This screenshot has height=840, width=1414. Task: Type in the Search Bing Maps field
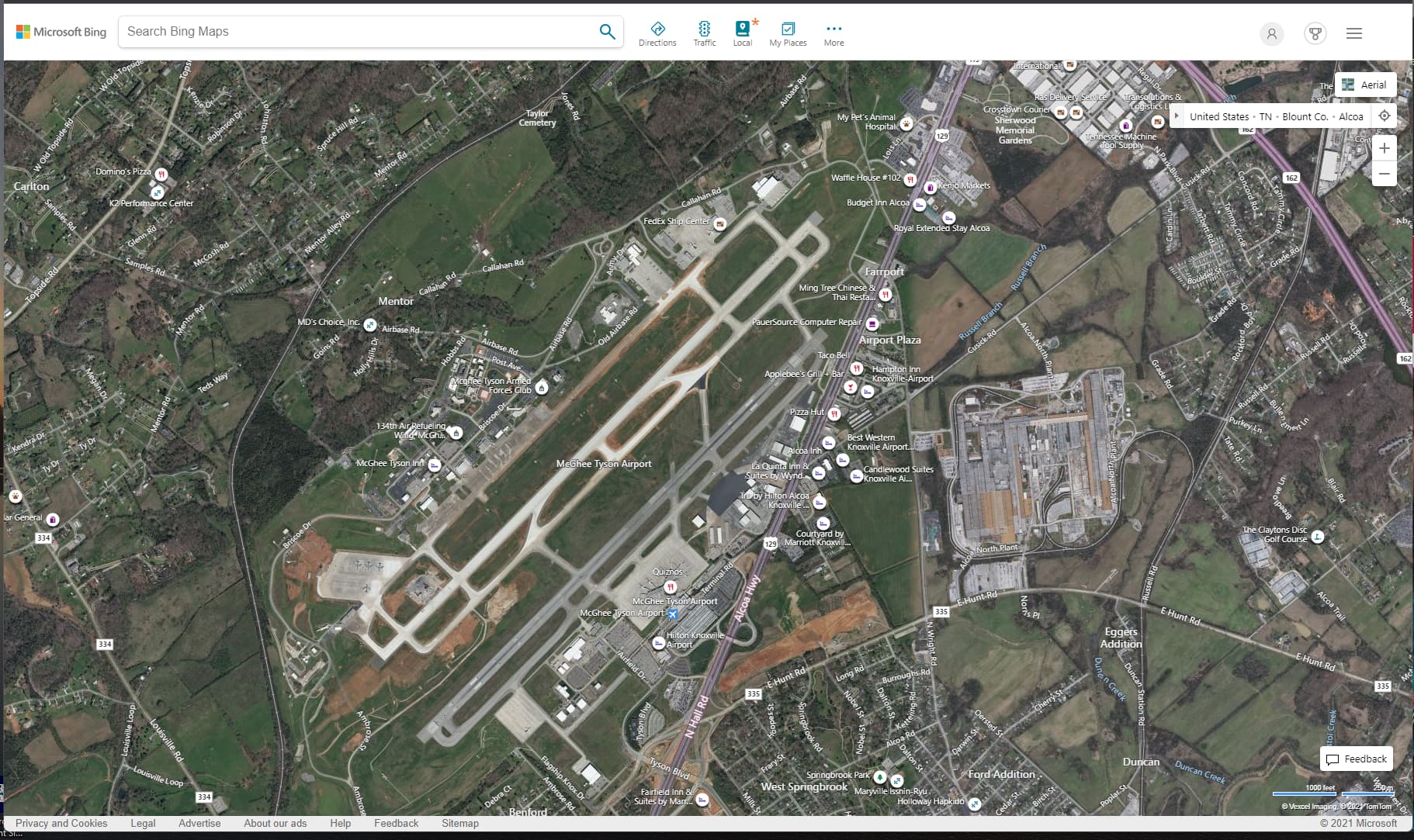click(x=357, y=32)
